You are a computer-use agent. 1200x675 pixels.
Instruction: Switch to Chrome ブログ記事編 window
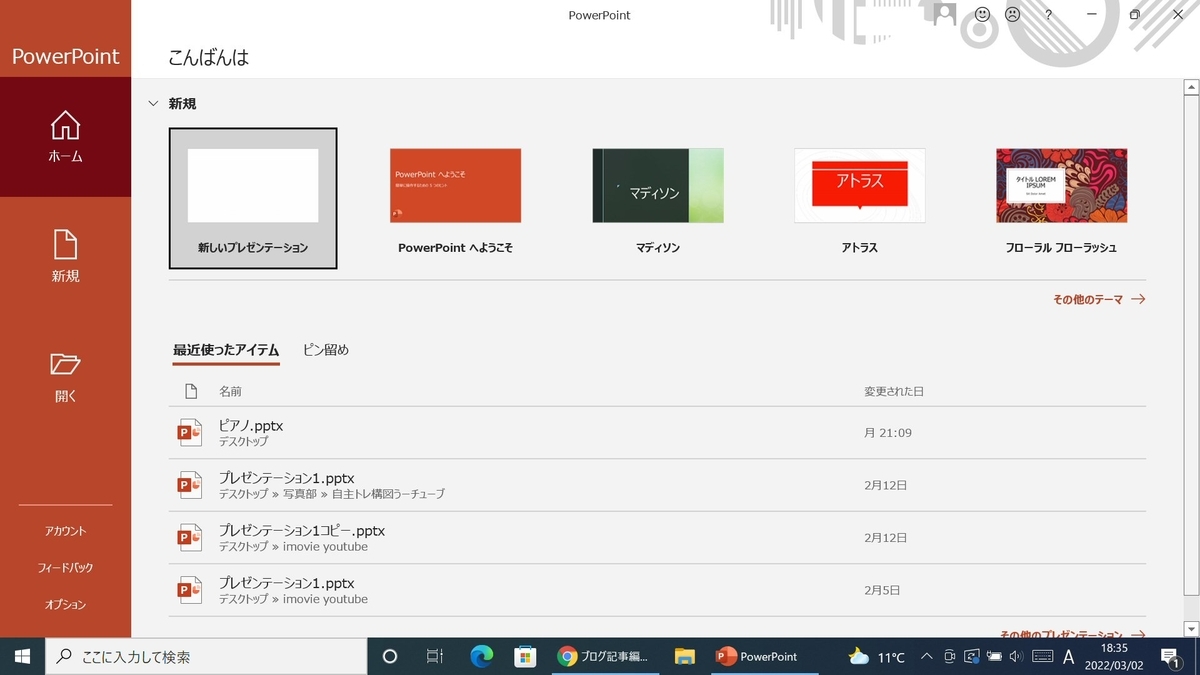coord(604,657)
